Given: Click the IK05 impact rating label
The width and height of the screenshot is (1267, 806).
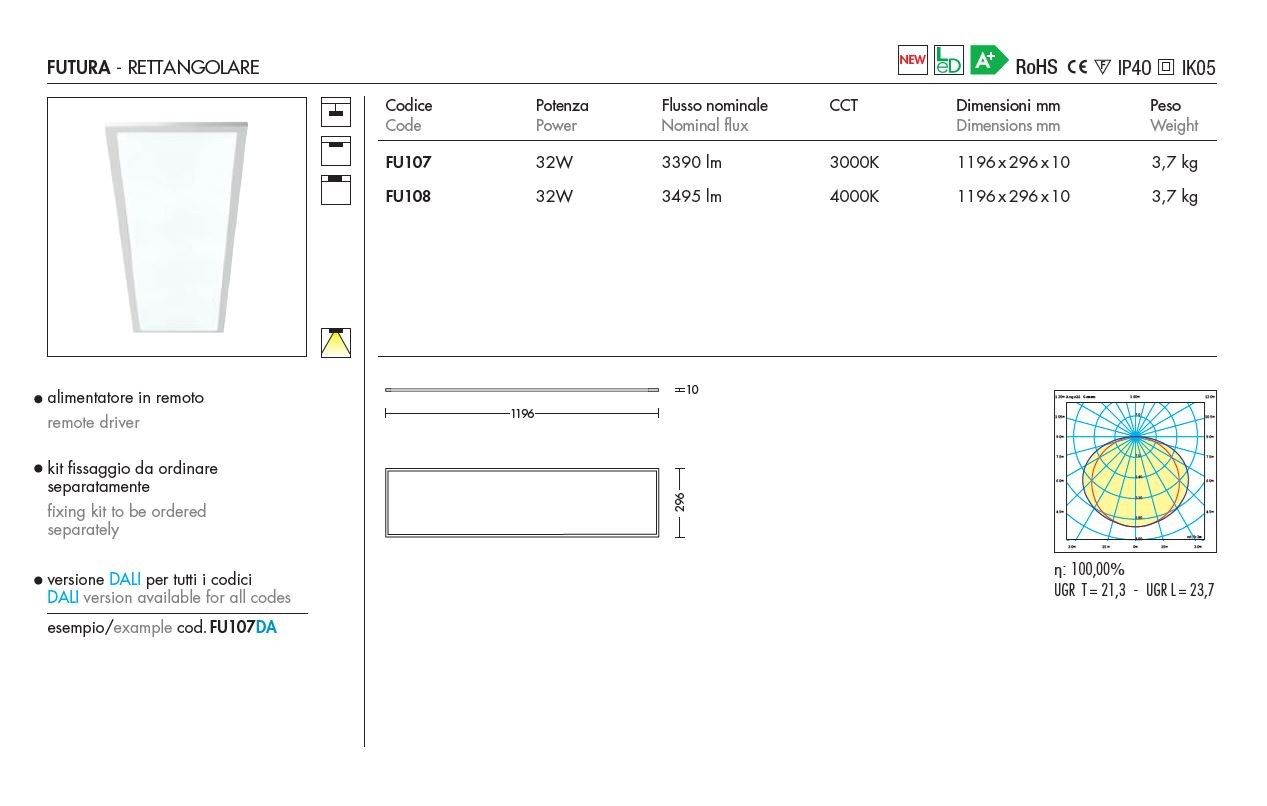Looking at the screenshot, I should 1198,67.
